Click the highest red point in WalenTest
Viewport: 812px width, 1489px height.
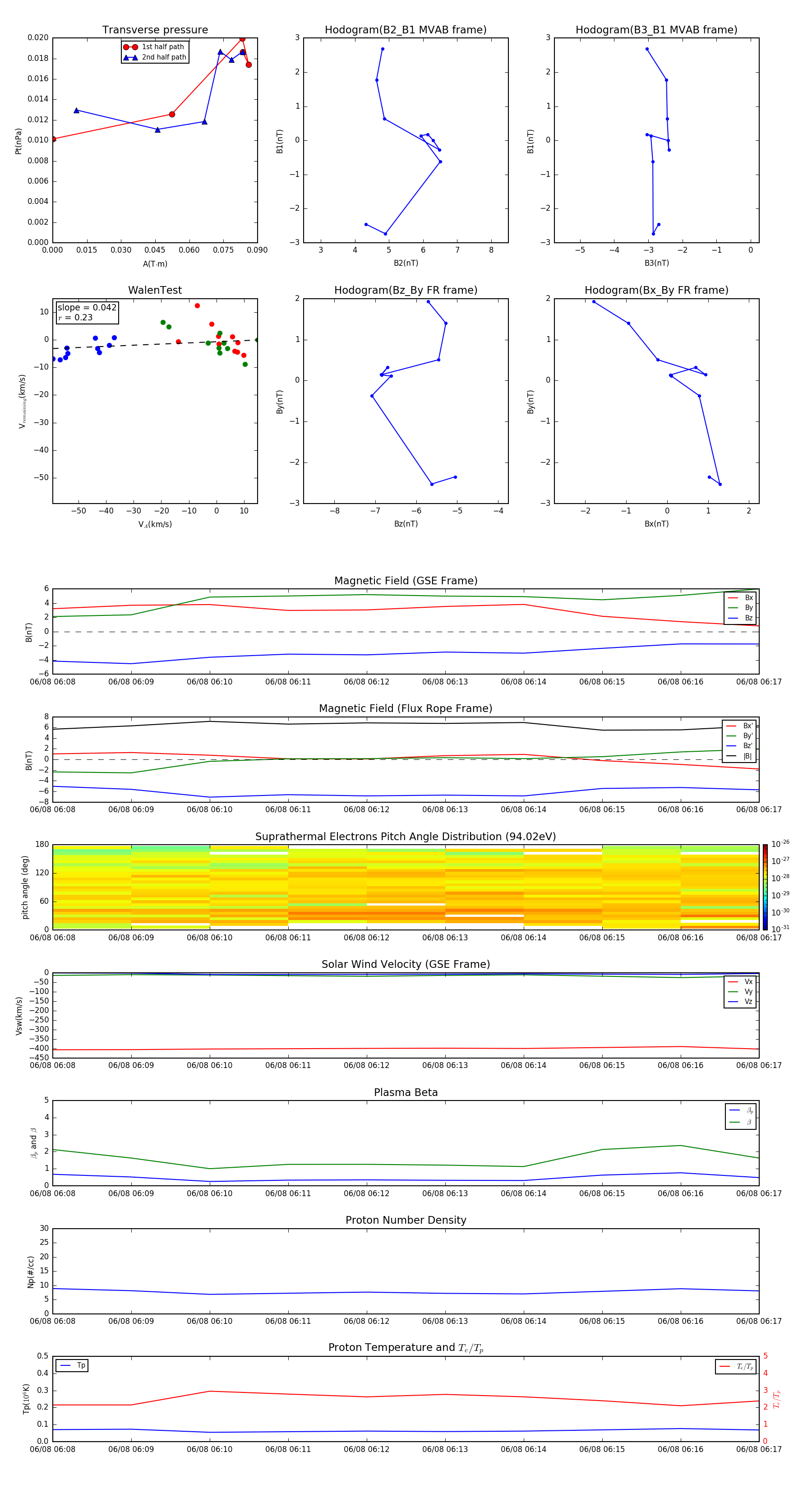(x=197, y=306)
